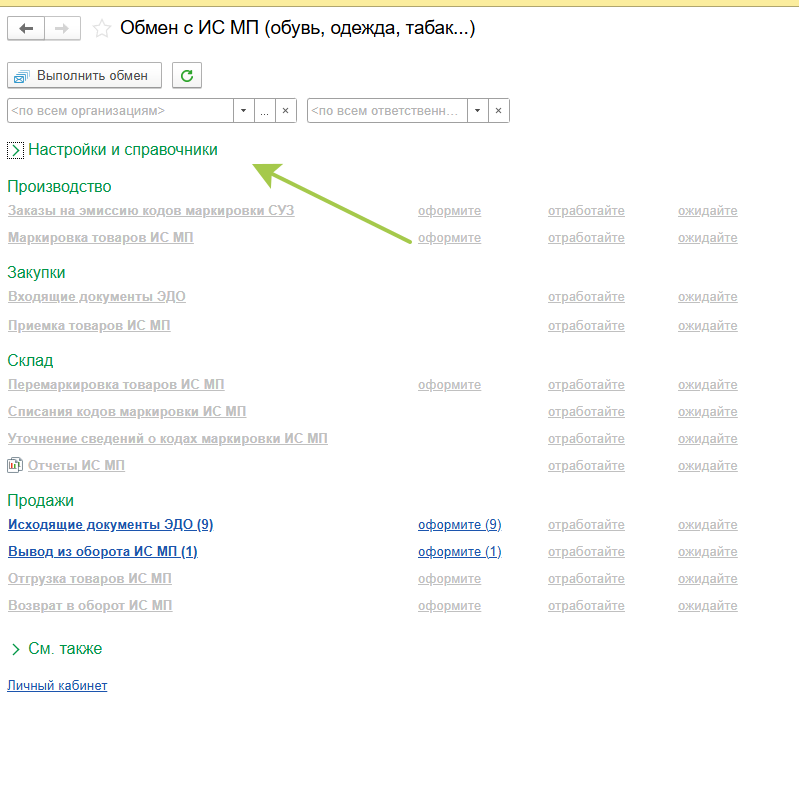Open the Личный кабинет link
The width and height of the screenshot is (799, 805).
(57, 685)
